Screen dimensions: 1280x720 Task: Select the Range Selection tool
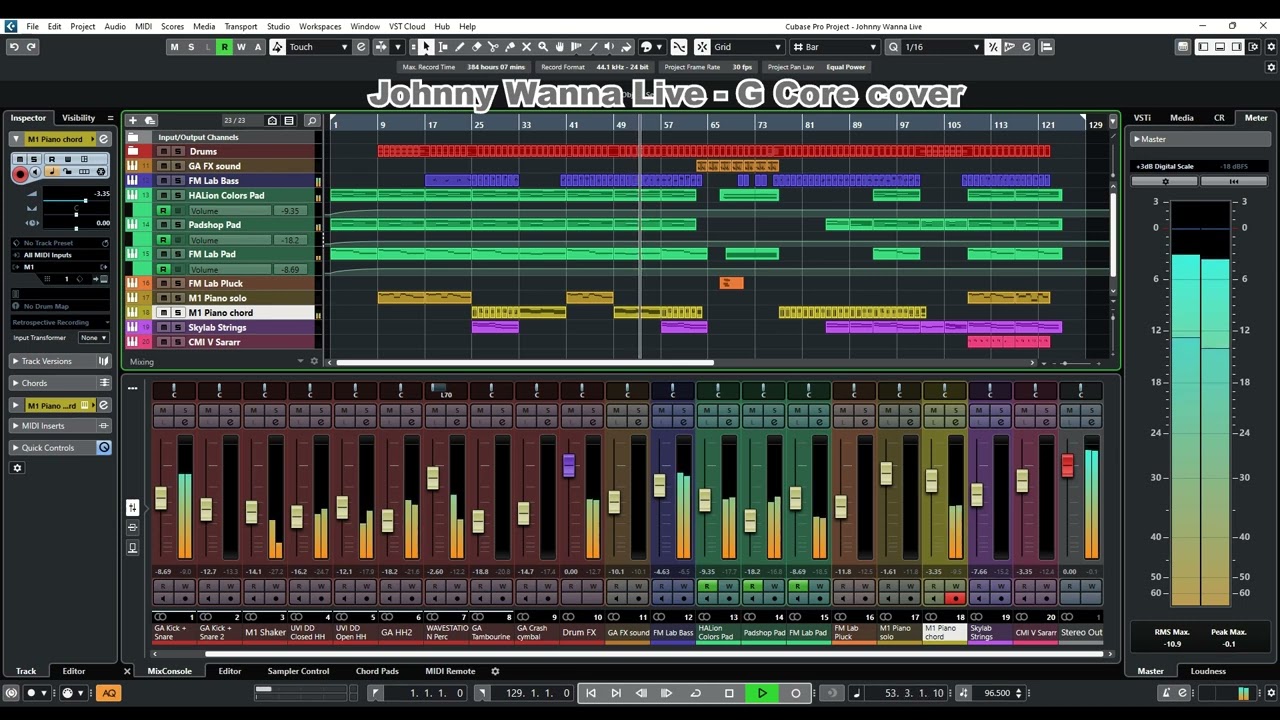pos(443,47)
